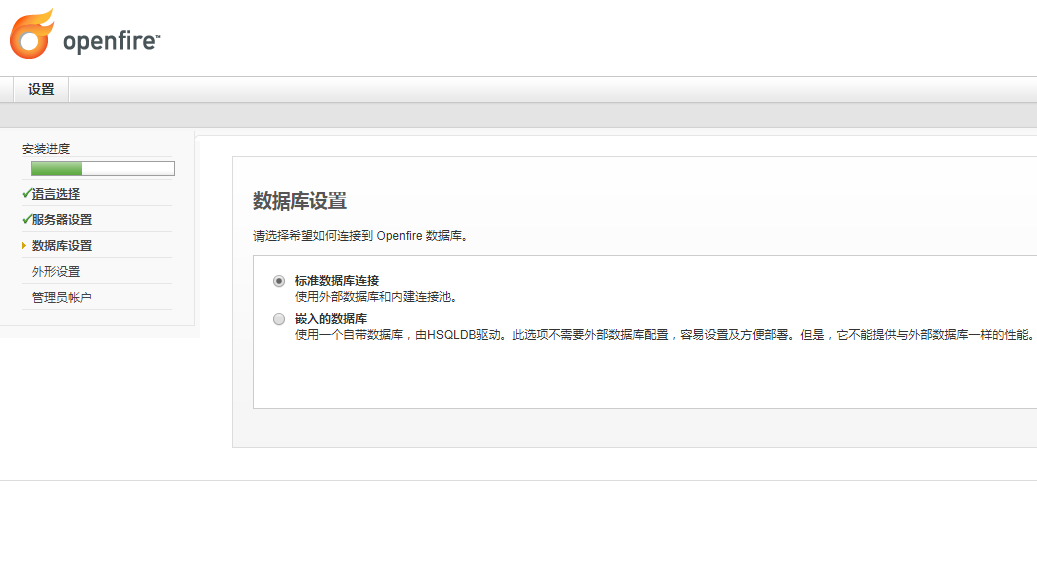This screenshot has width=1037, height=565.
Task: Go to 服务器设置 step link
Action: [x=62, y=220]
